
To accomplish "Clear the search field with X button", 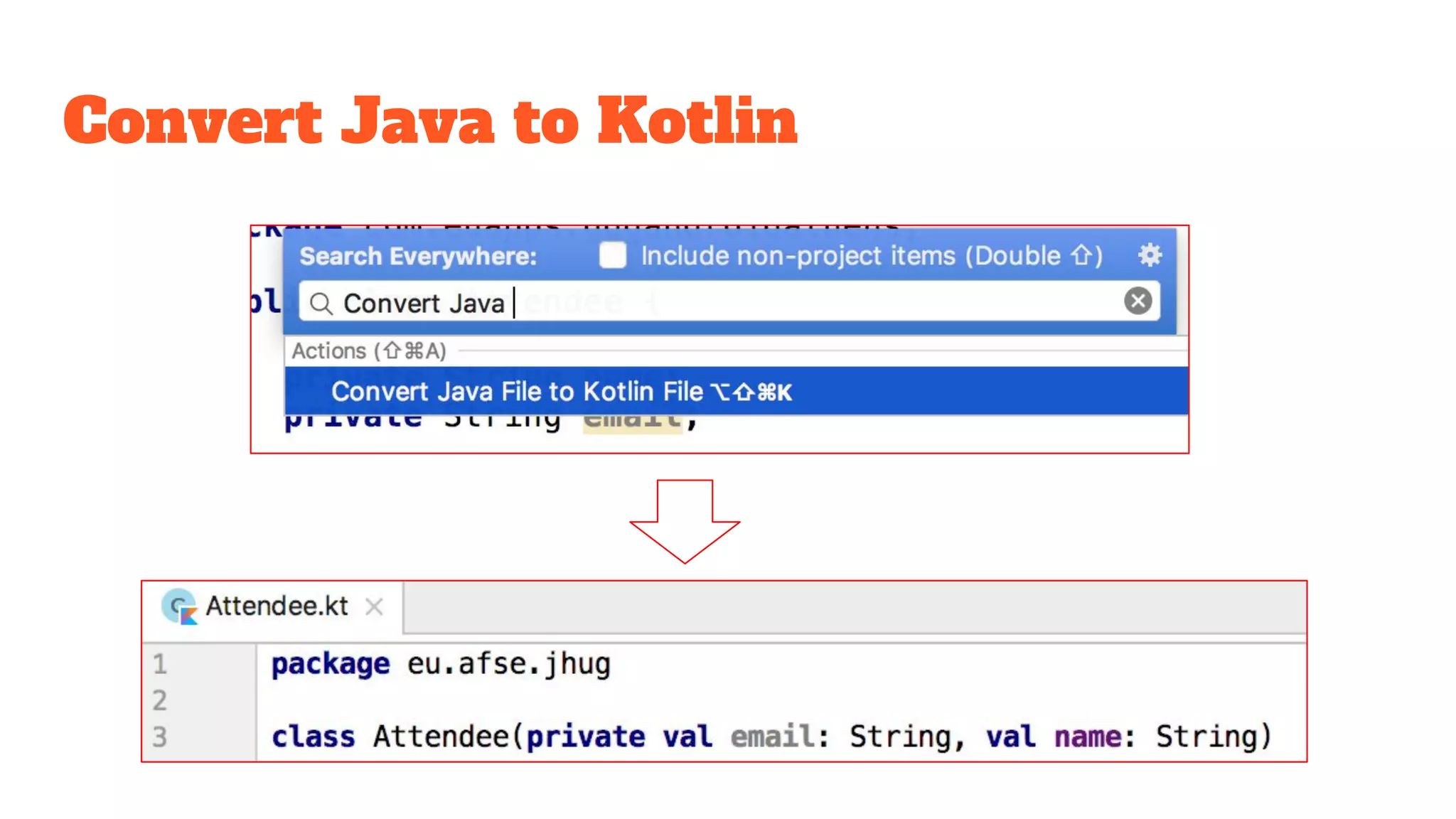I will [1137, 301].
